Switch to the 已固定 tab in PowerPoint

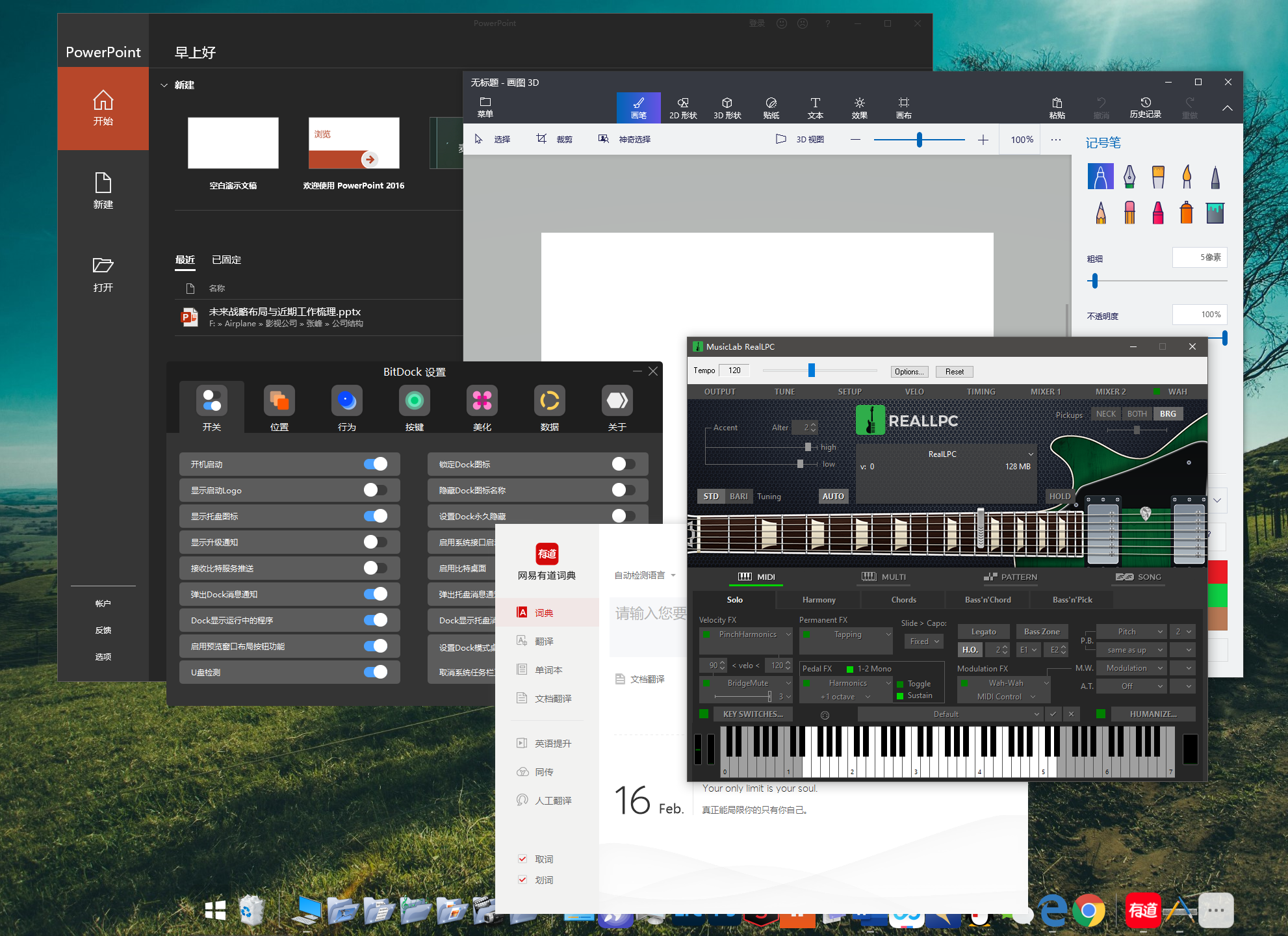pos(226,259)
